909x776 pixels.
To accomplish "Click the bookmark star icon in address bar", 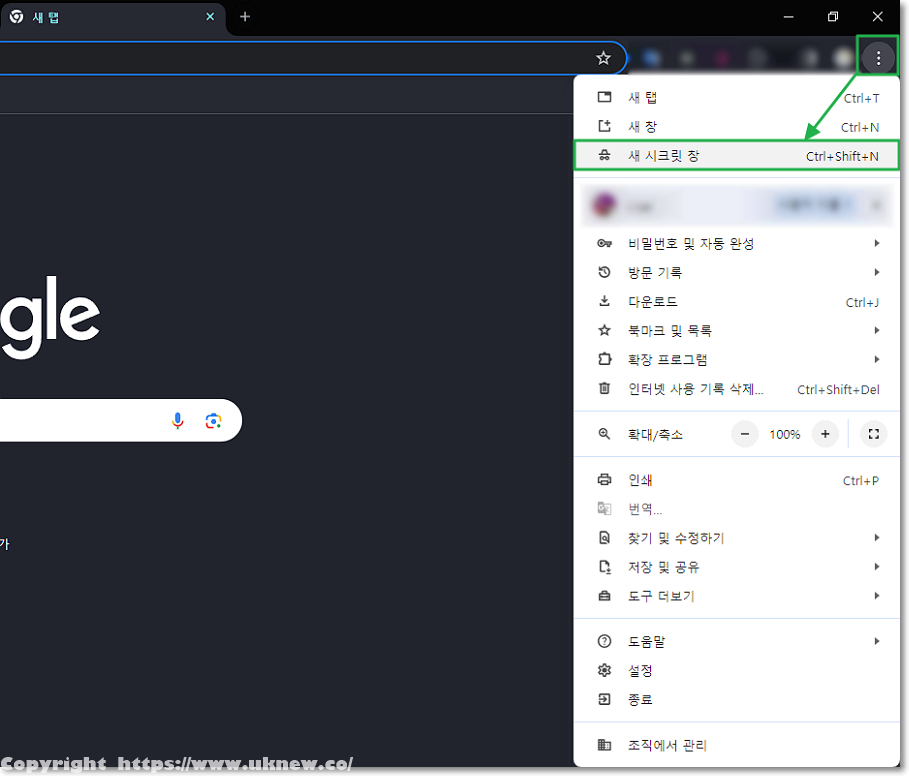I will (603, 58).
